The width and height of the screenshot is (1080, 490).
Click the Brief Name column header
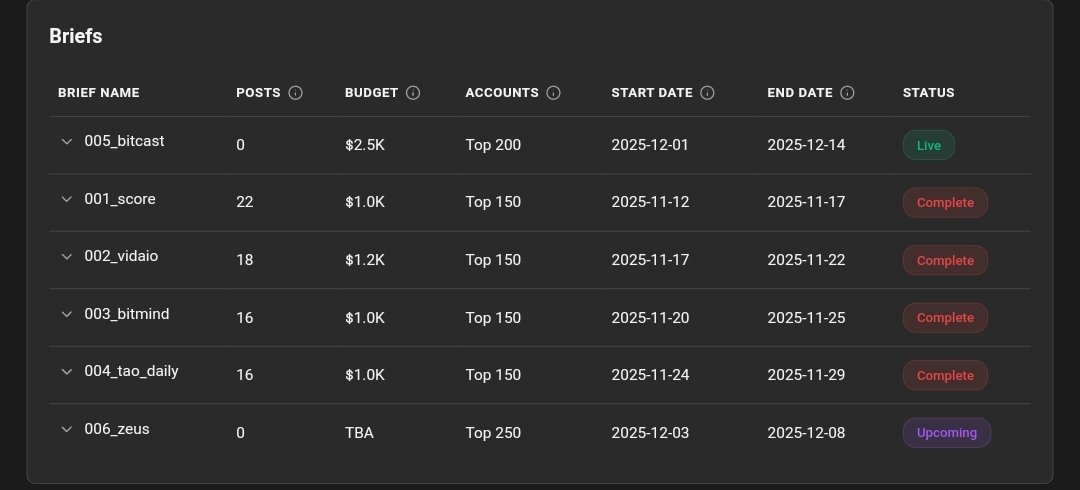point(99,93)
